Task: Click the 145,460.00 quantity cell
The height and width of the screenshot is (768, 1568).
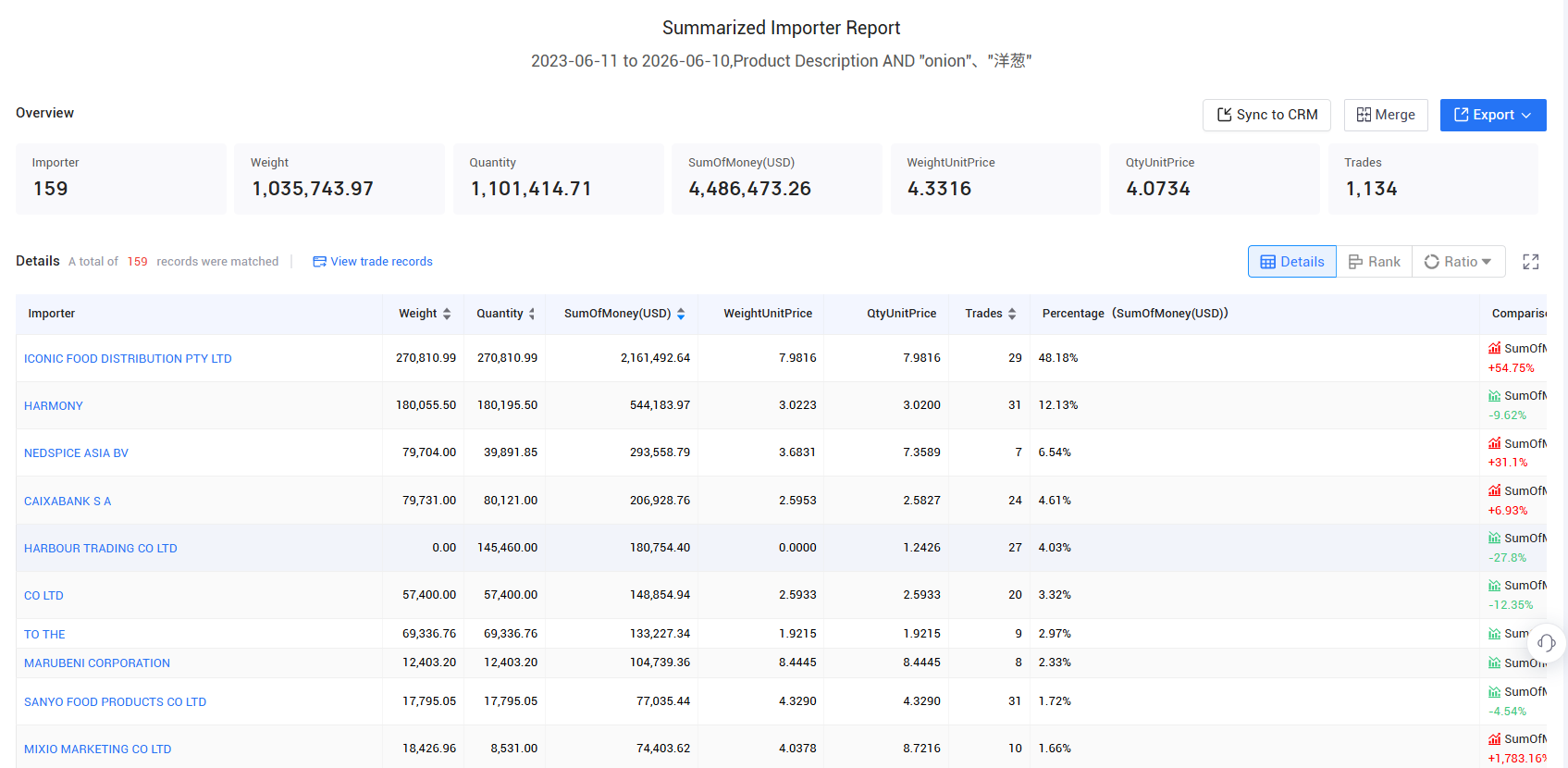Action: (x=507, y=548)
